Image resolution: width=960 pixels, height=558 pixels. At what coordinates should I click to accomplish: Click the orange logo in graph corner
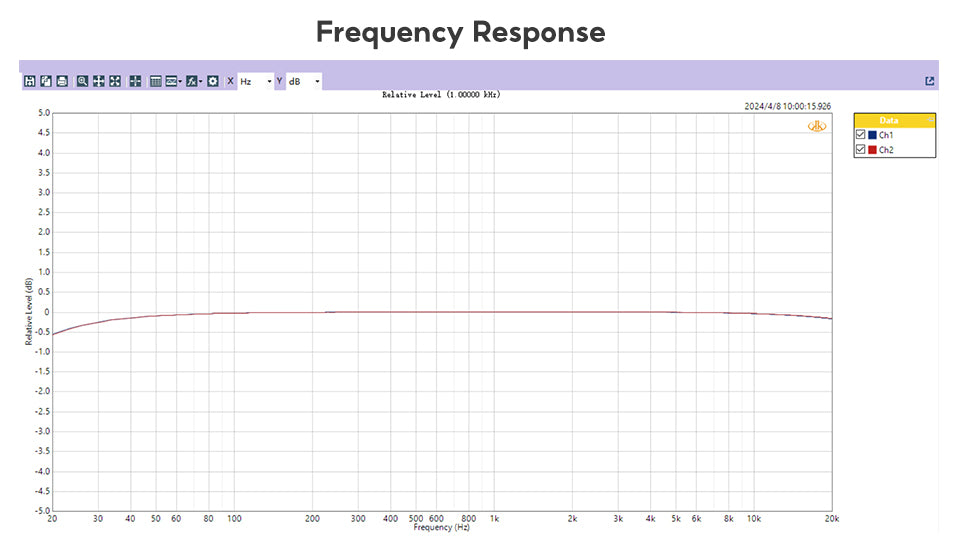pos(817,126)
